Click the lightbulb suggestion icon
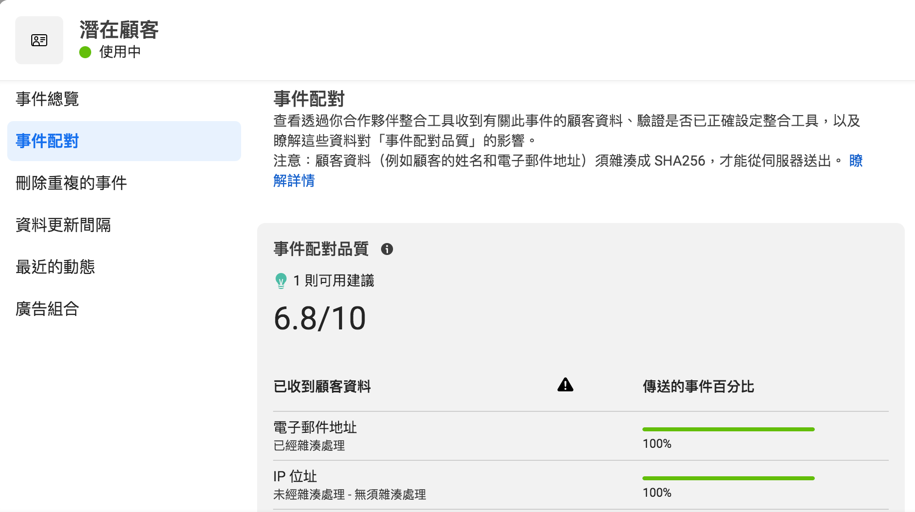 click(281, 282)
